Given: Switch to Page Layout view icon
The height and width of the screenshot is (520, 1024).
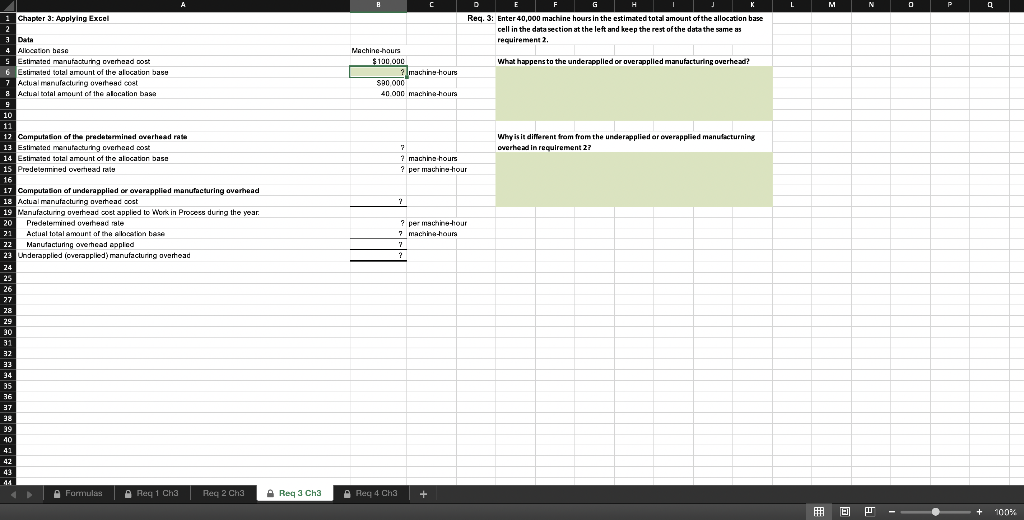Looking at the screenshot, I should pos(844,512).
